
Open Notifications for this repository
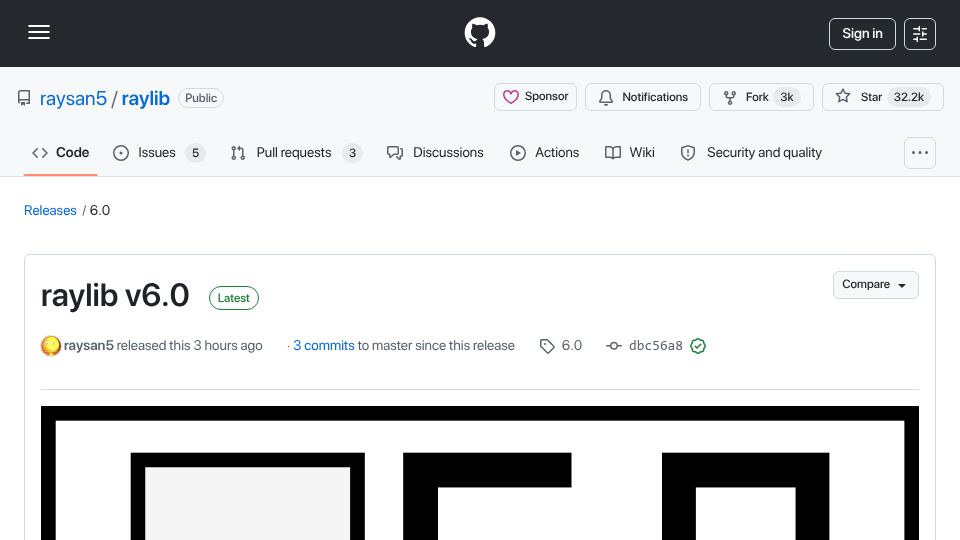pyautogui.click(x=643, y=97)
